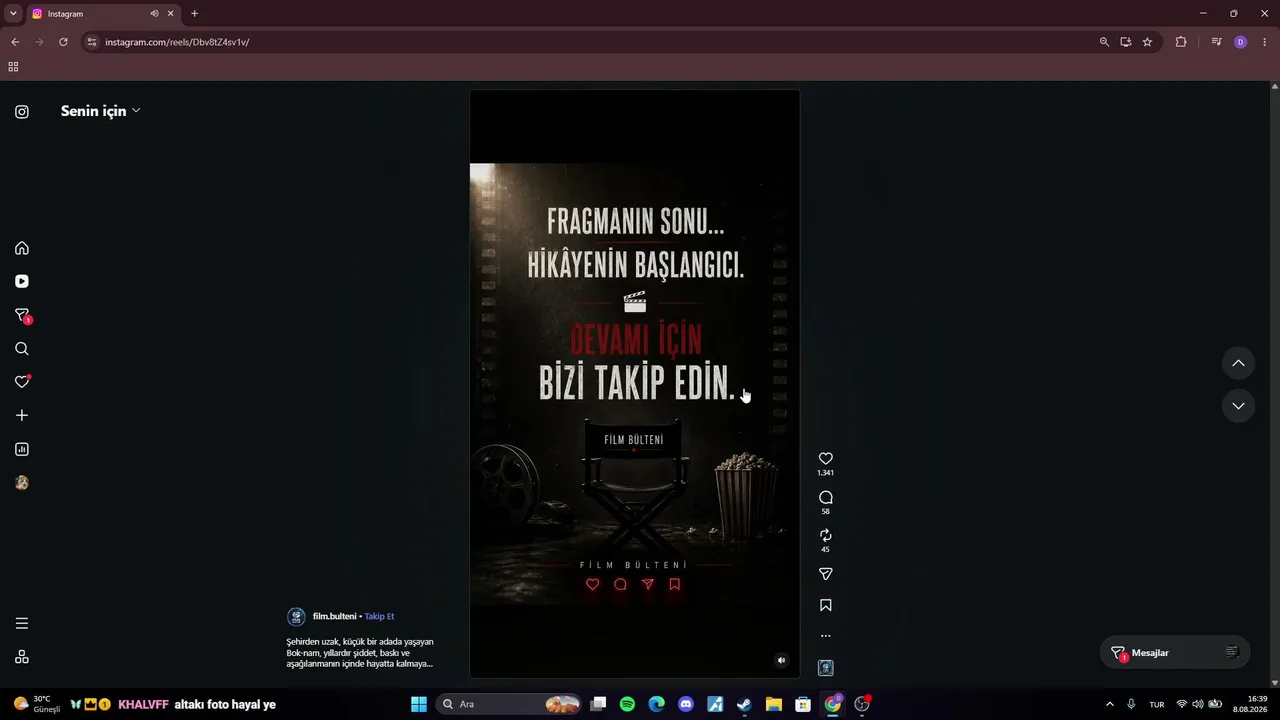Open the Meta apps icon at sidebar bottom
Image resolution: width=1280 pixels, height=720 pixels.
point(22,657)
